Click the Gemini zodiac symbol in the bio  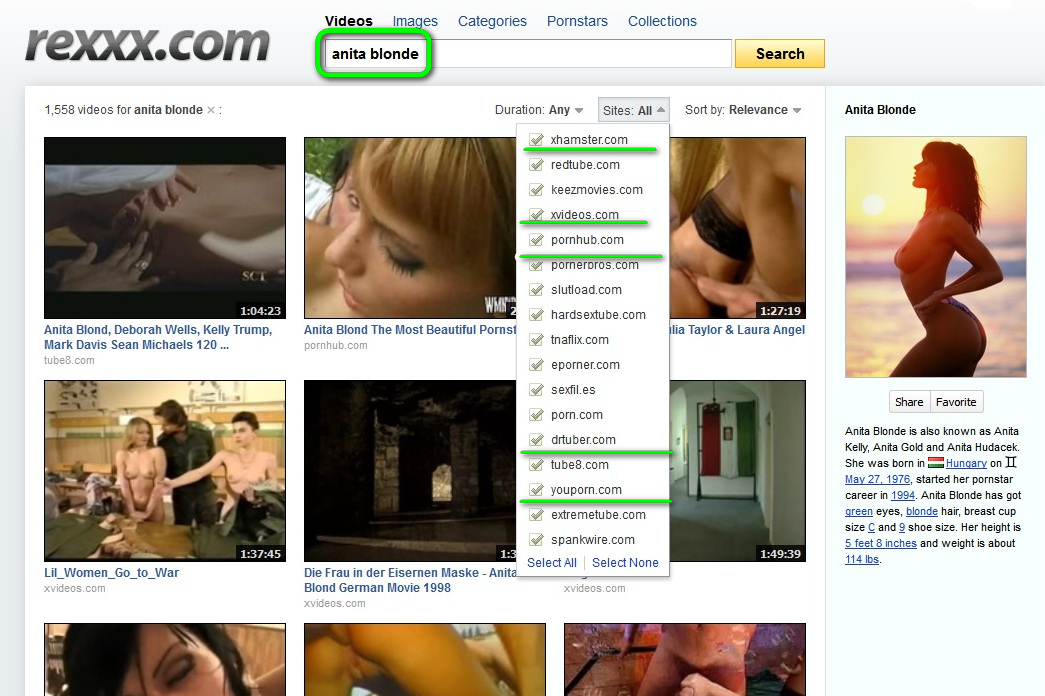tap(1011, 462)
